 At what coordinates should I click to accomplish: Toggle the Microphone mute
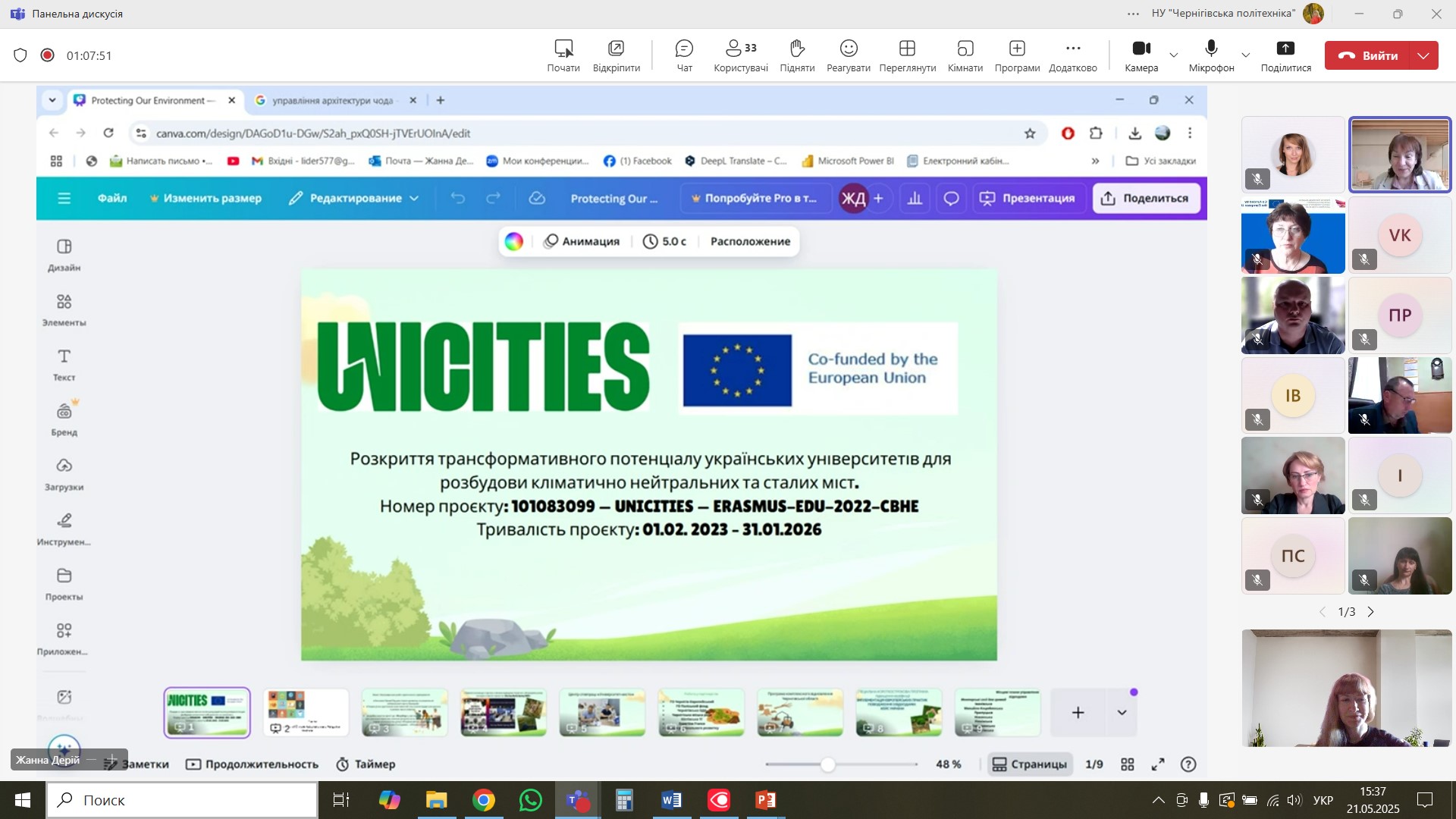coord(1211,55)
